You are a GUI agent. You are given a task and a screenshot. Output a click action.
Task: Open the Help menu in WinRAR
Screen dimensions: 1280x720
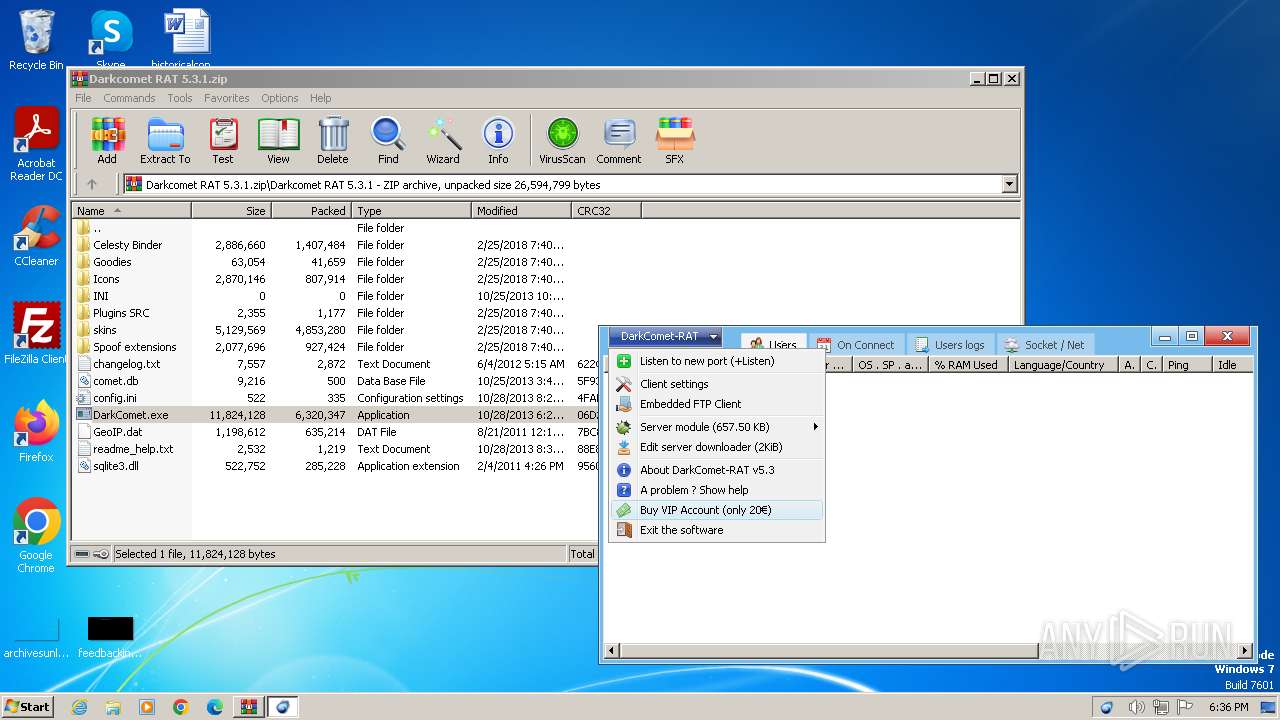click(x=320, y=98)
